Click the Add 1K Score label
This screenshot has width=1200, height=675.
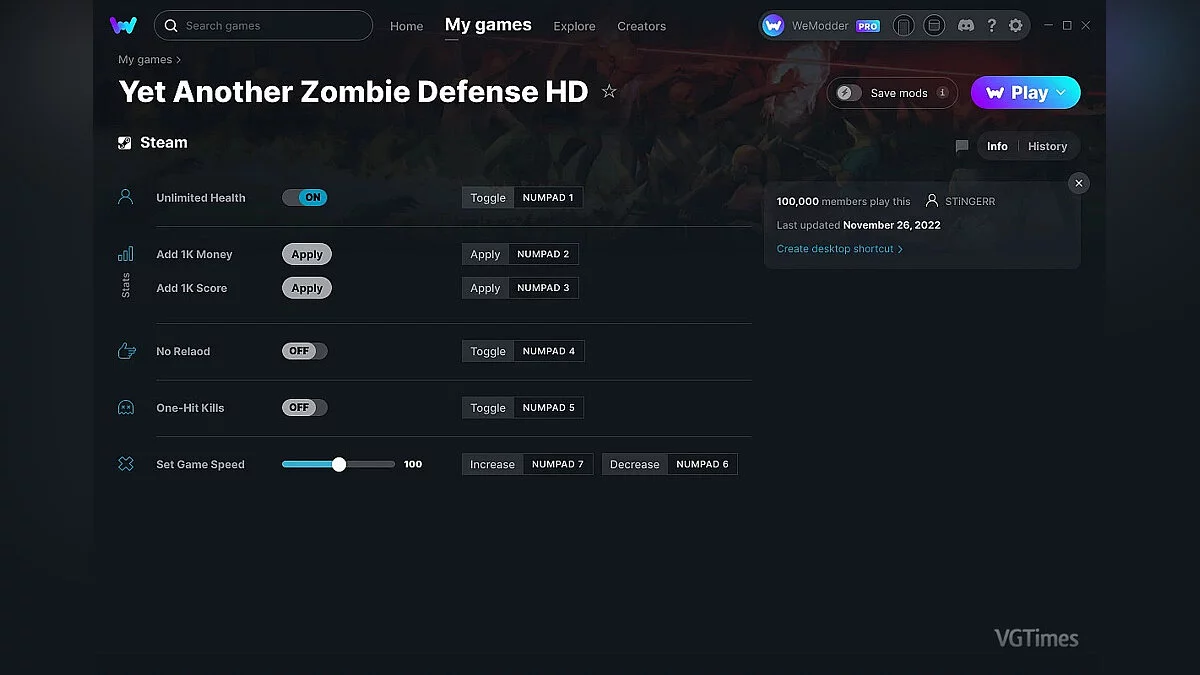click(191, 288)
